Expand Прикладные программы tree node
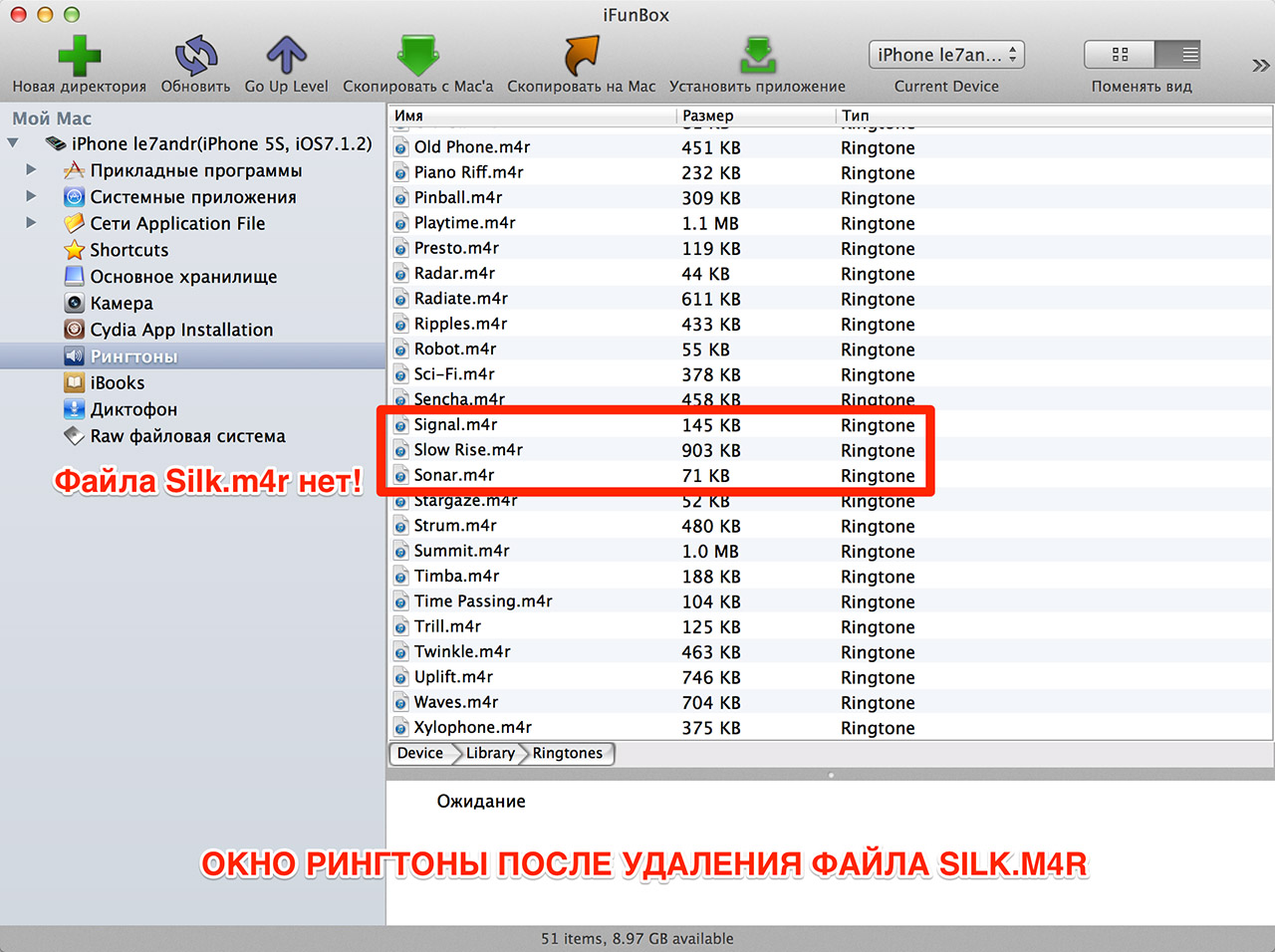The image size is (1275, 952). [31, 170]
